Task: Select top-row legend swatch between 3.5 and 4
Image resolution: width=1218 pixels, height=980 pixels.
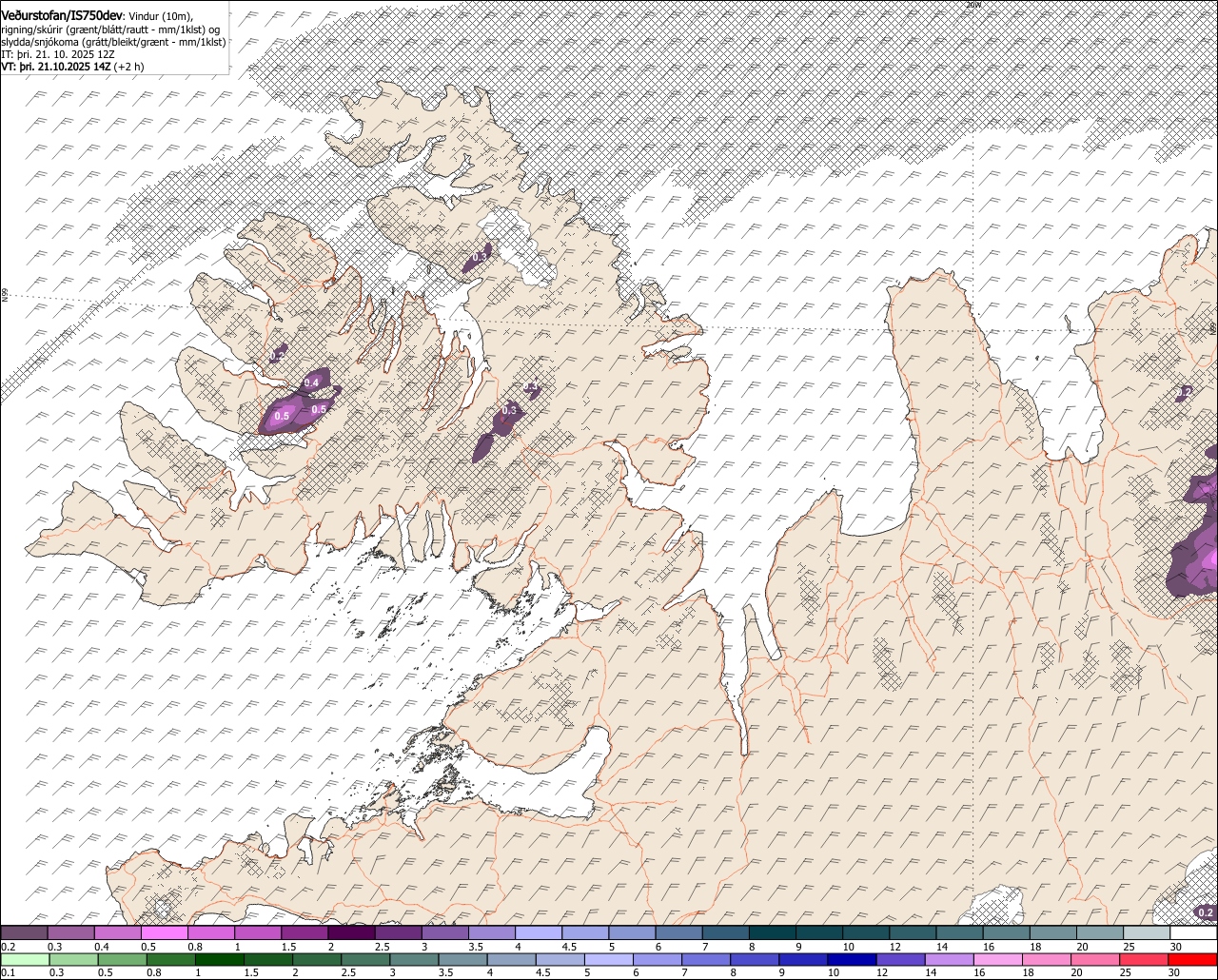Action: [491, 932]
